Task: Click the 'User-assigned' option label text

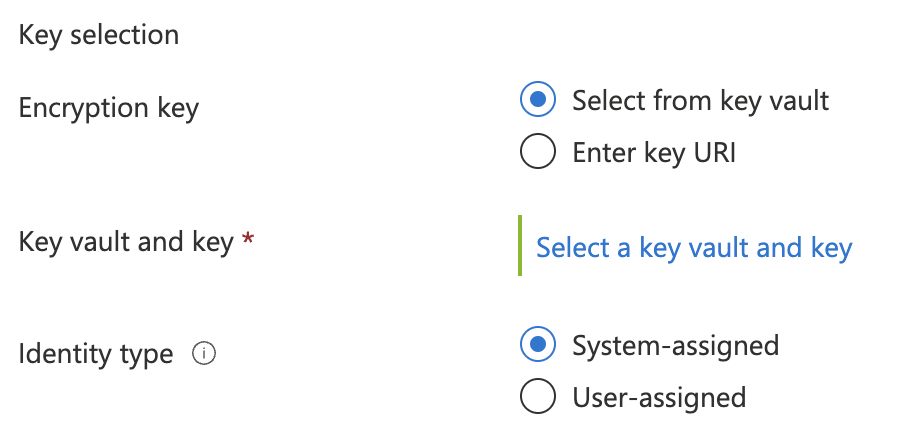Action: tap(659, 397)
